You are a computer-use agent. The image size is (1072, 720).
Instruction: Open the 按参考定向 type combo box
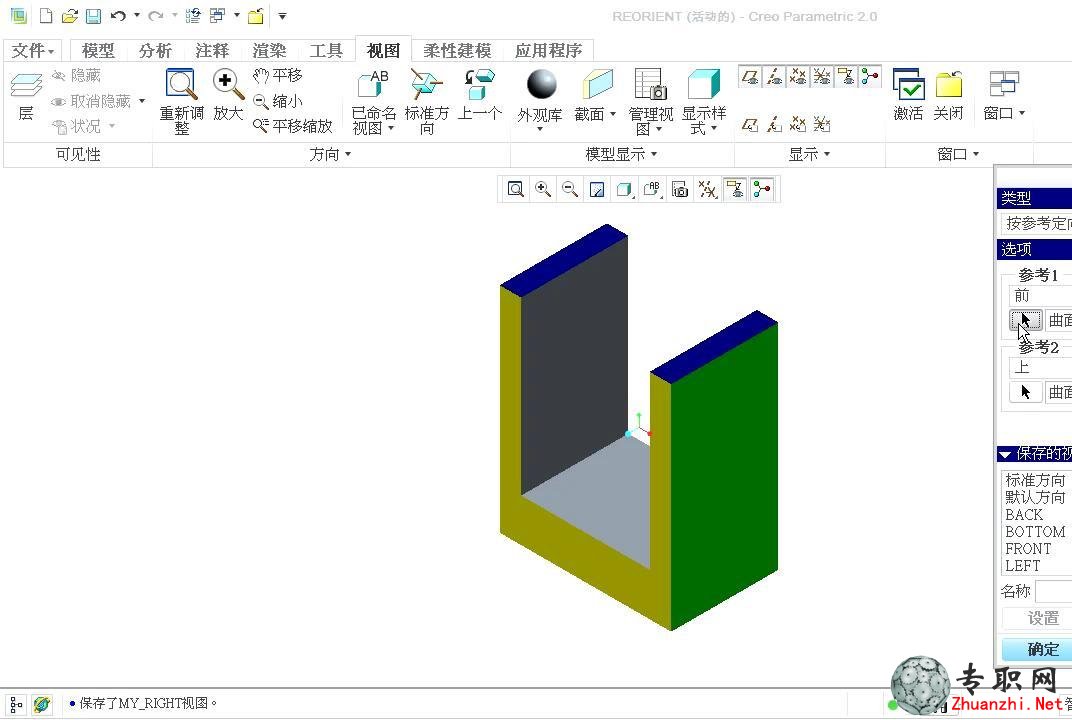pos(1036,223)
